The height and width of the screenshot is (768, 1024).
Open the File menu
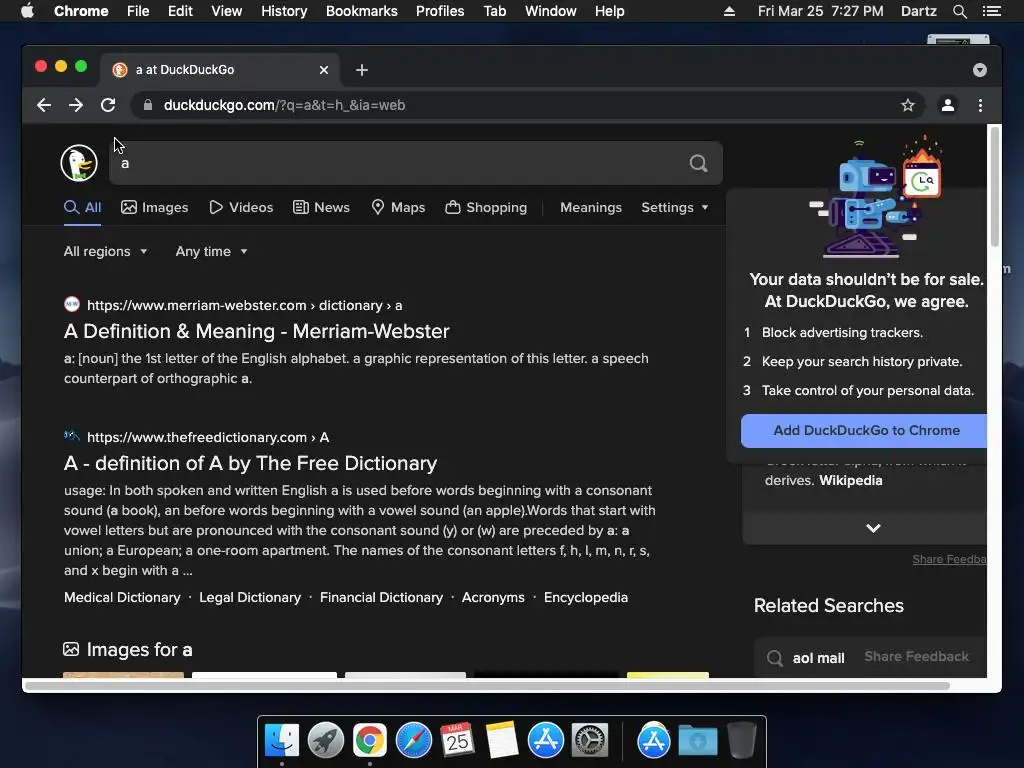point(138,11)
